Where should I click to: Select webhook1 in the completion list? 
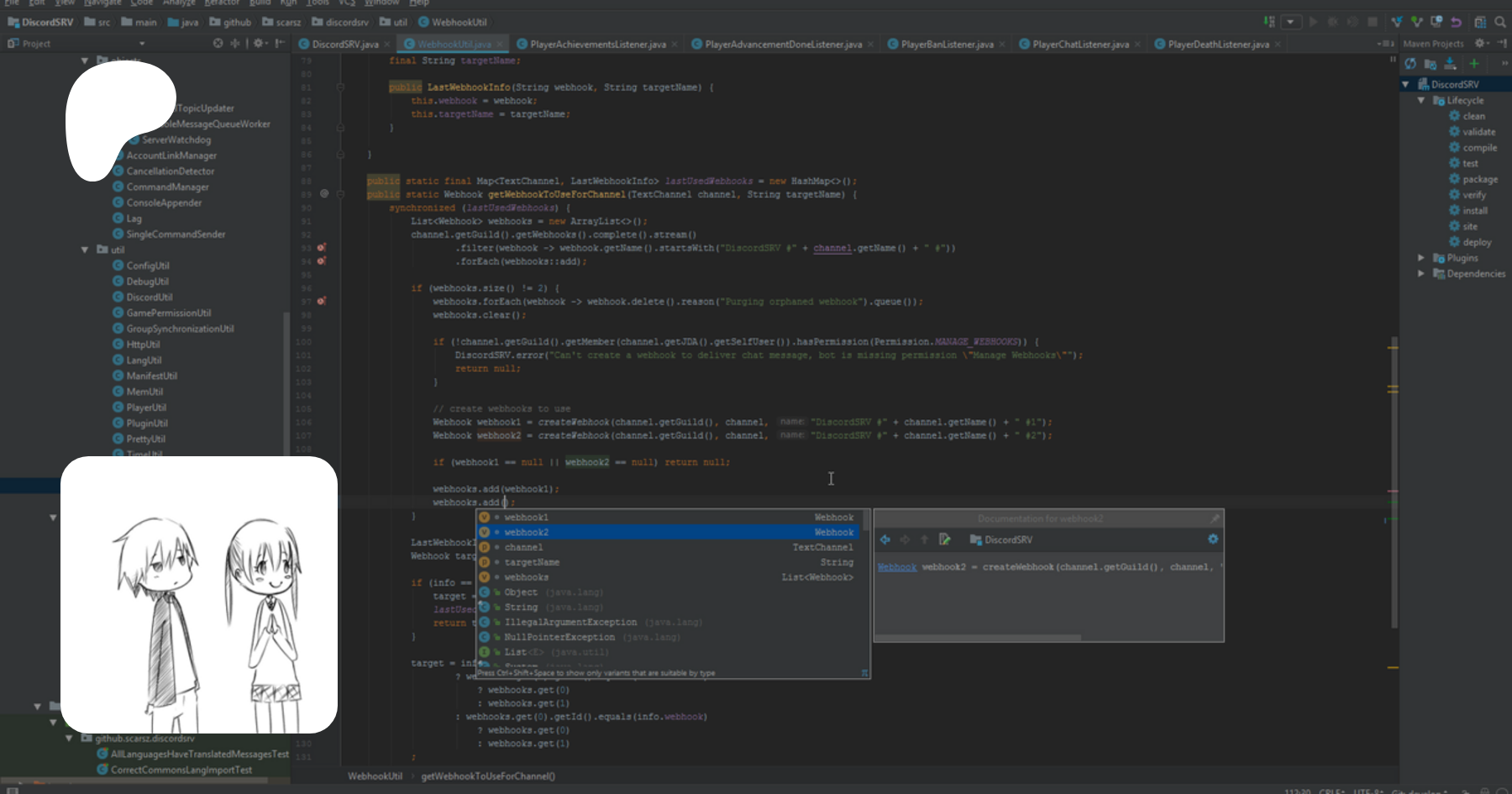click(527, 518)
